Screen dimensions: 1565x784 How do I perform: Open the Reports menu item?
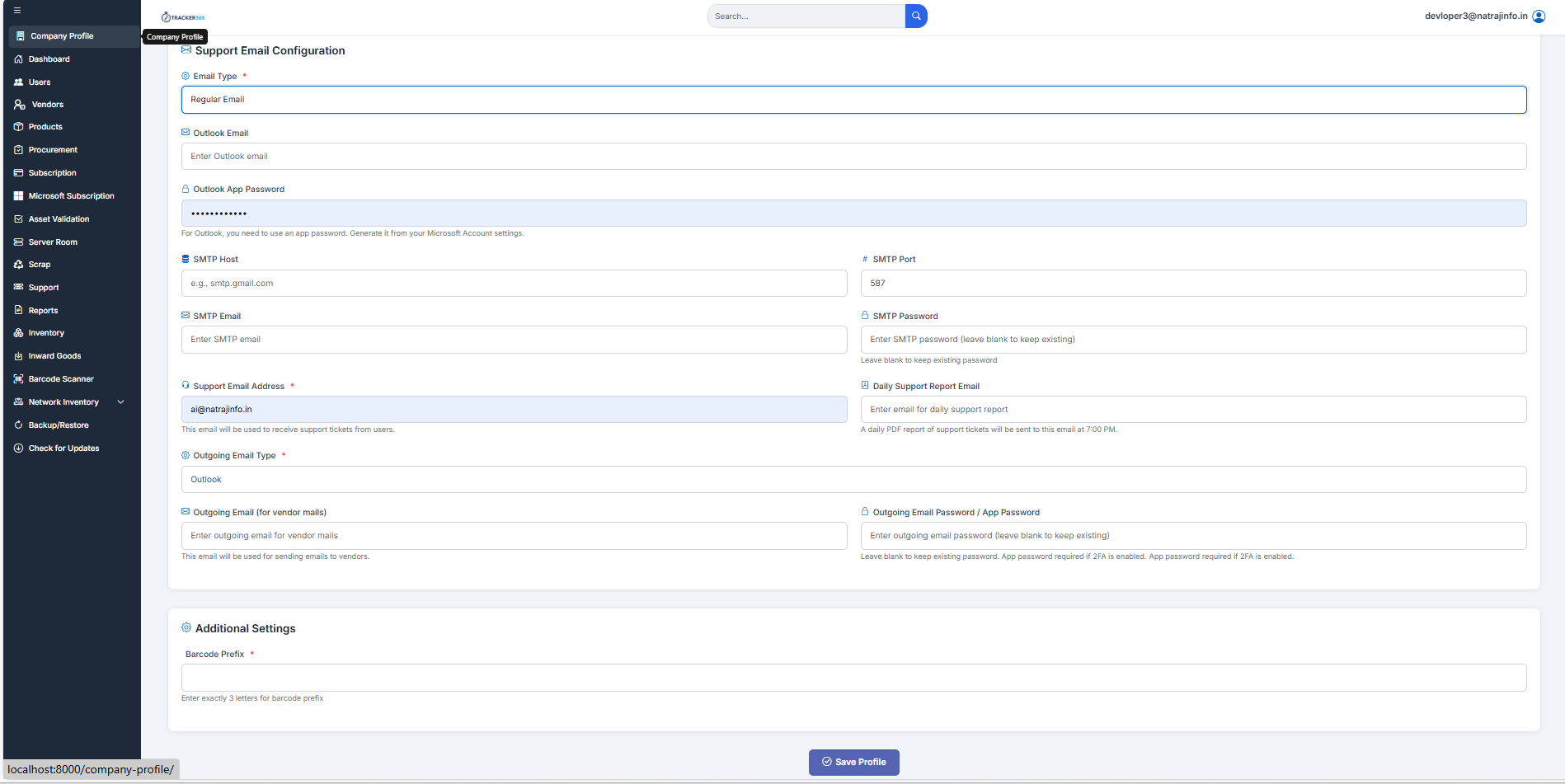[43, 311]
